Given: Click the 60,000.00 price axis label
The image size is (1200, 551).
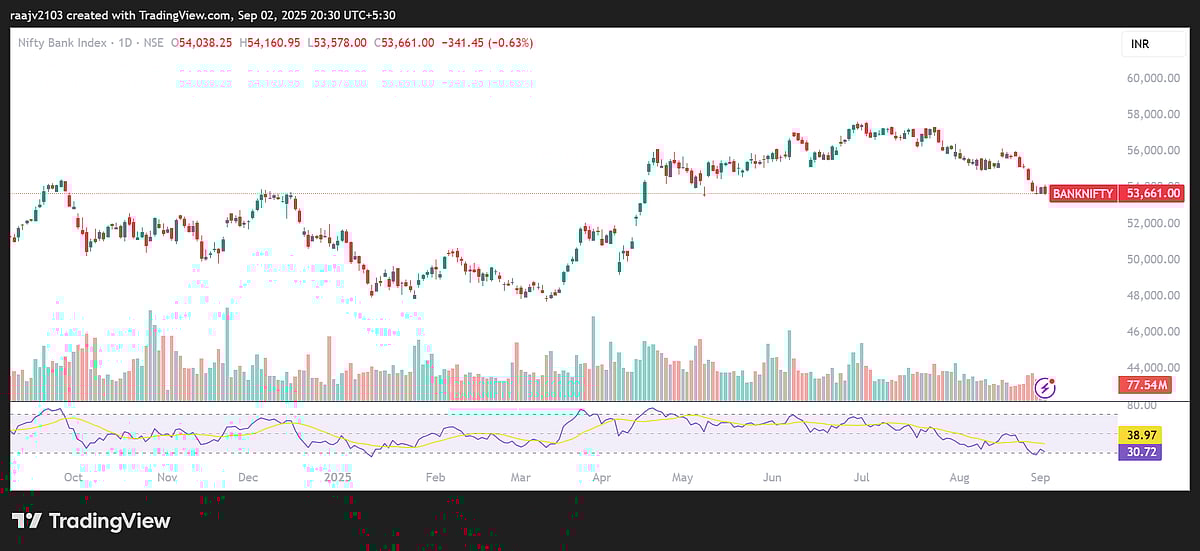Looking at the screenshot, I should coord(1153,78).
